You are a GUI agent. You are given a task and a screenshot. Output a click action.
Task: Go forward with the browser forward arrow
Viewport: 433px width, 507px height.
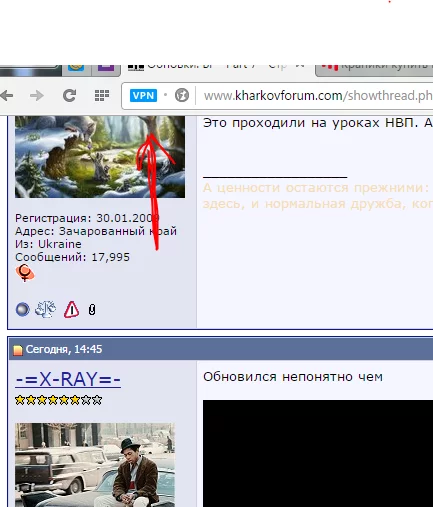pyautogui.click(x=37, y=96)
